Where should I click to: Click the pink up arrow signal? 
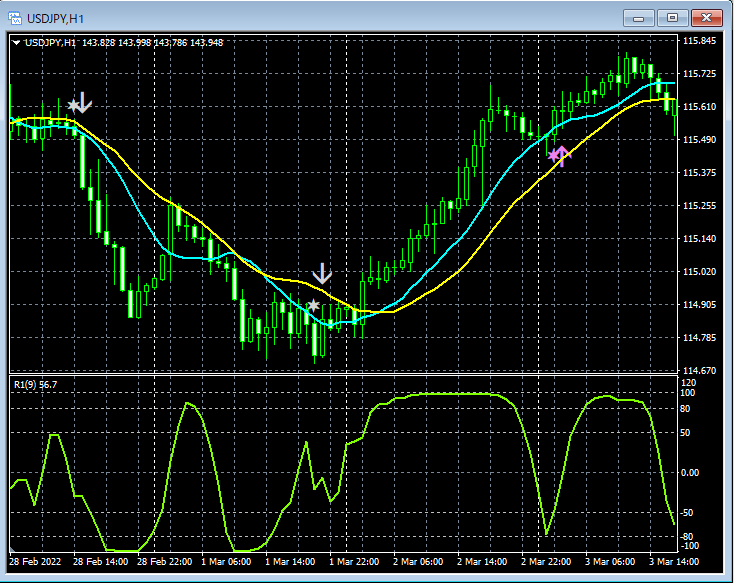tap(562, 156)
